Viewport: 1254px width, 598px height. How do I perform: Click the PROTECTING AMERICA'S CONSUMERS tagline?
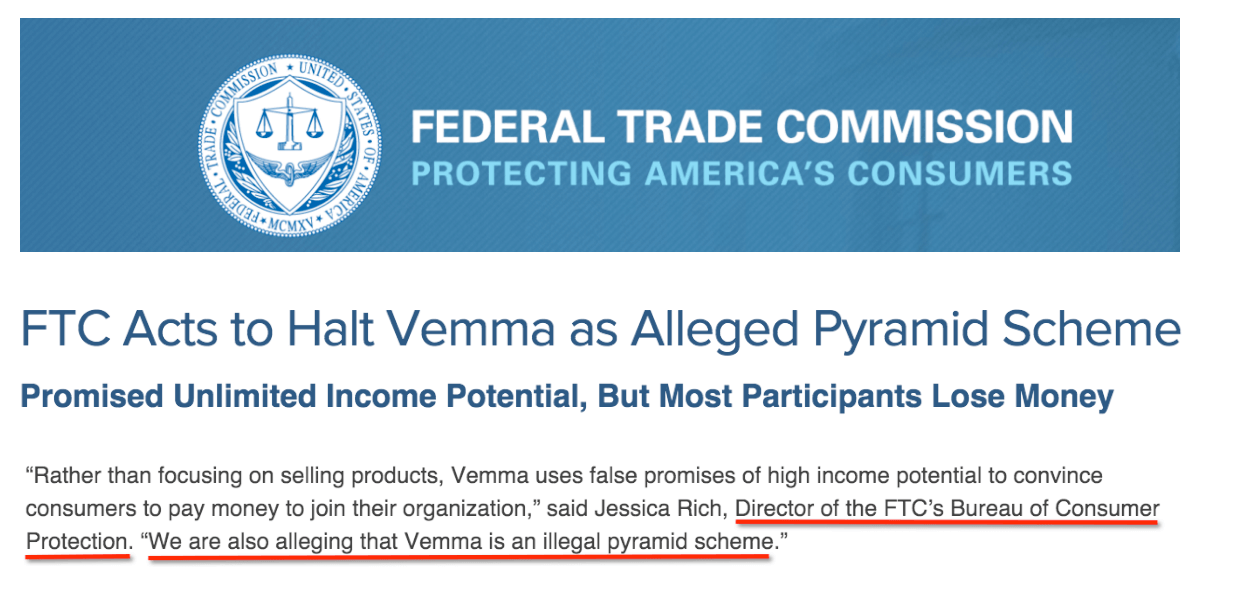coord(742,173)
